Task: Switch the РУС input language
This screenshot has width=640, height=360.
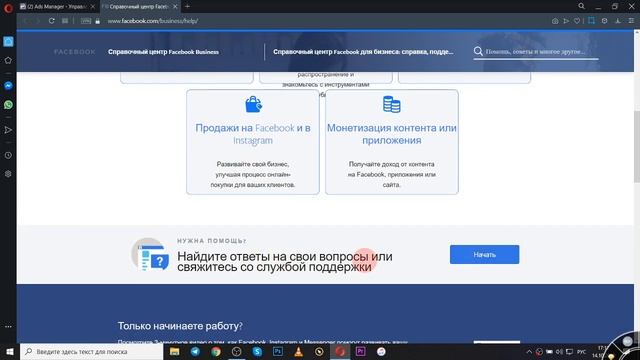Action: coord(582,351)
